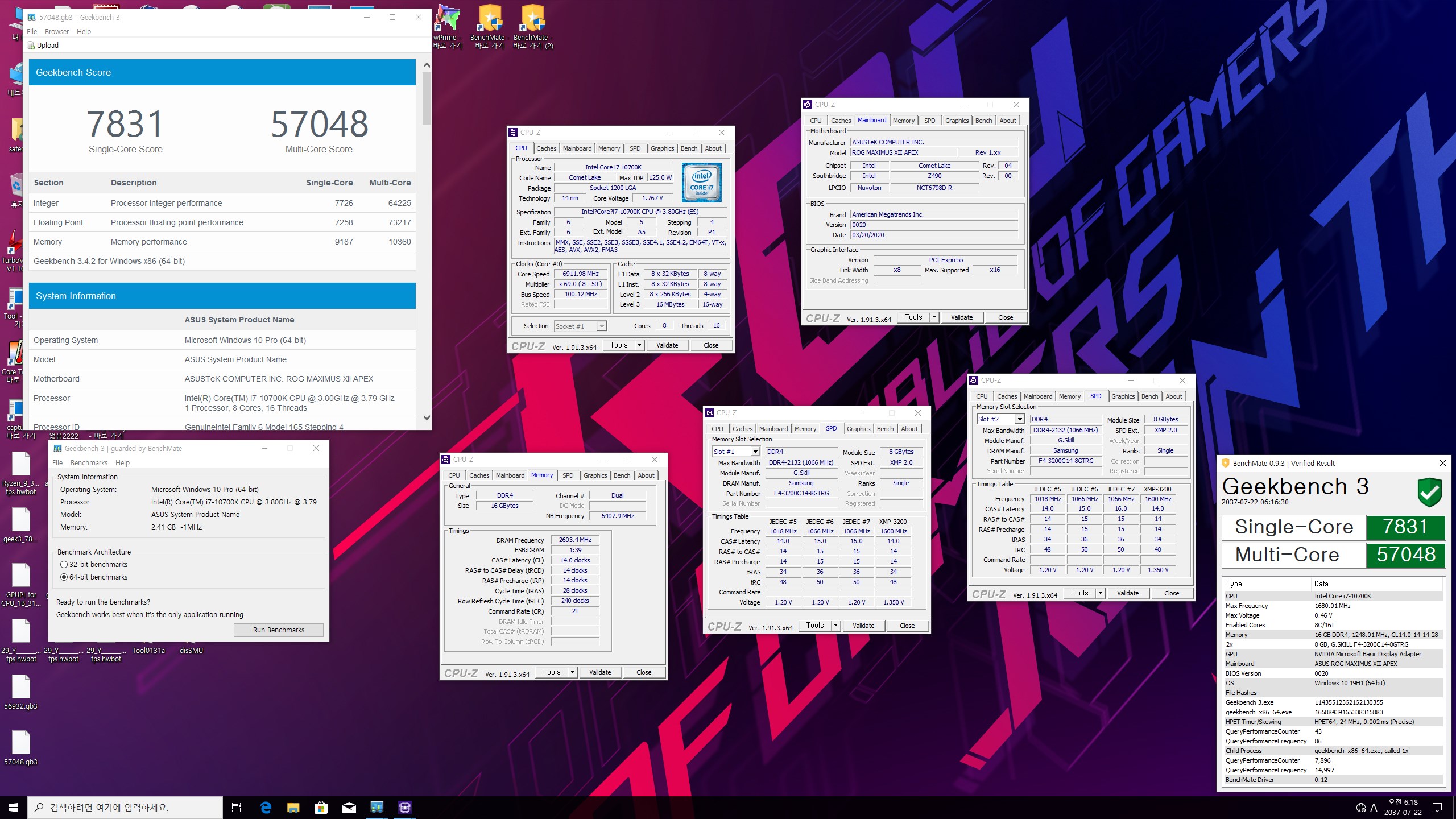Click Run Benchmarks button

pyautogui.click(x=279, y=630)
